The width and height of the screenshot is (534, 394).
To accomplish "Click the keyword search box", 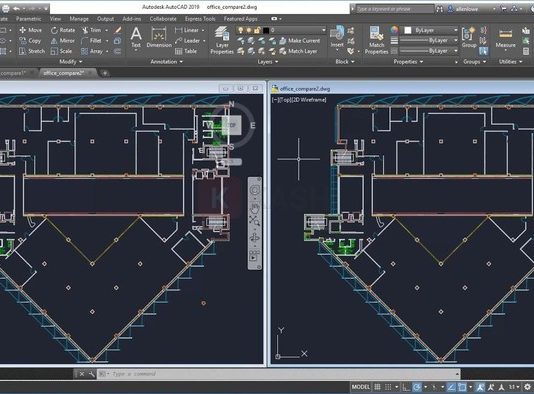I will click(395, 9).
